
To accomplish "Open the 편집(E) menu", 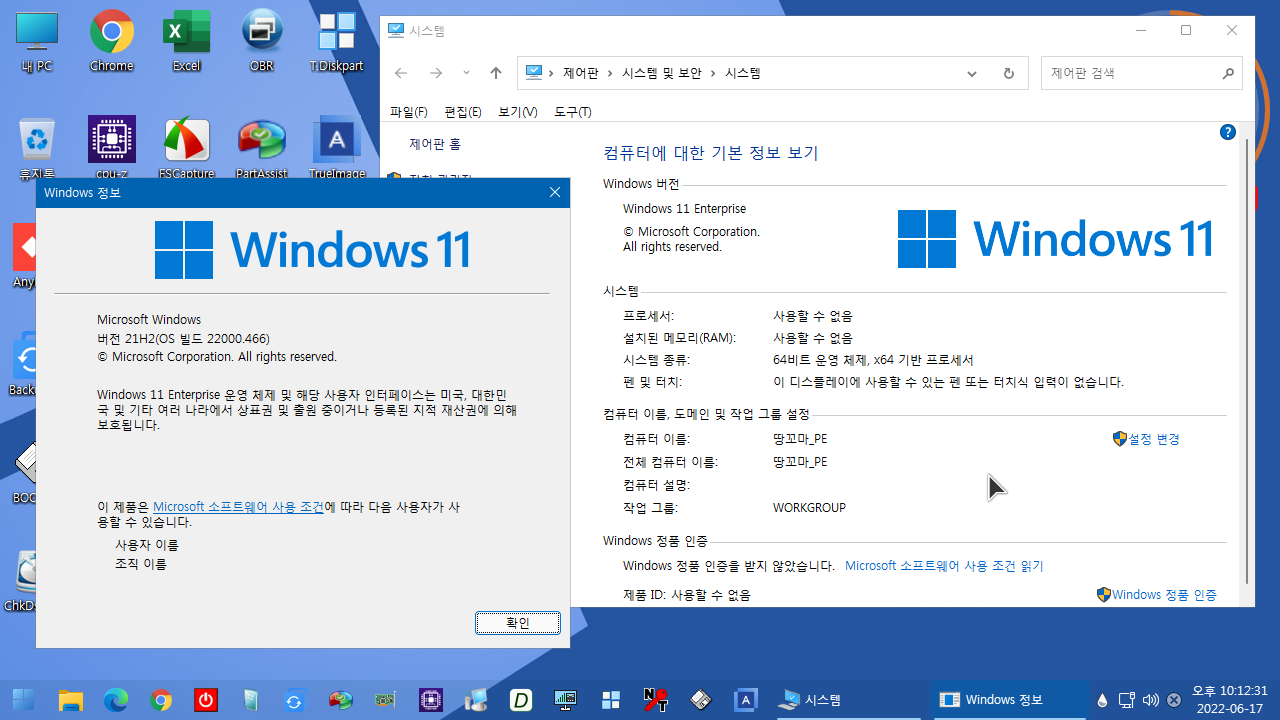I will pyautogui.click(x=463, y=112).
